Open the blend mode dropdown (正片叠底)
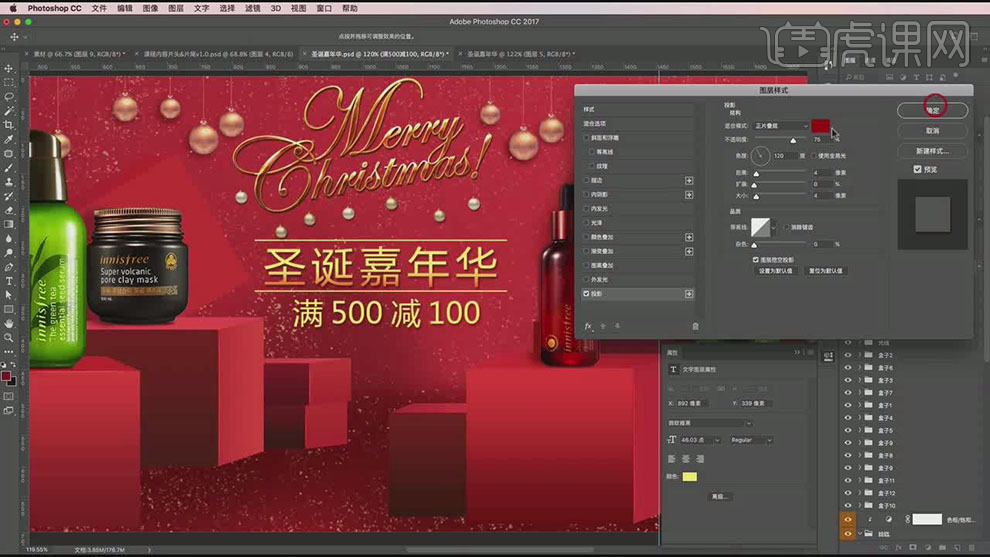 (x=781, y=126)
